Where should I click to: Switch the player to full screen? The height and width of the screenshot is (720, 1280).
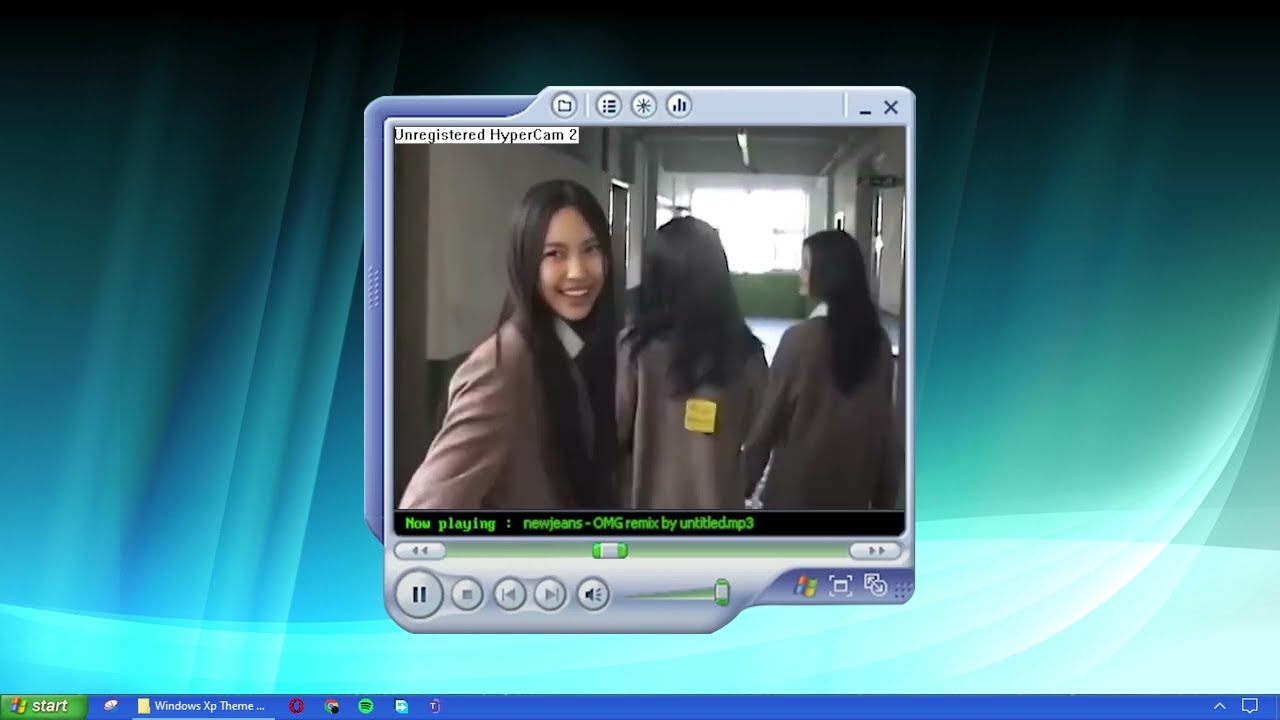tap(840, 586)
